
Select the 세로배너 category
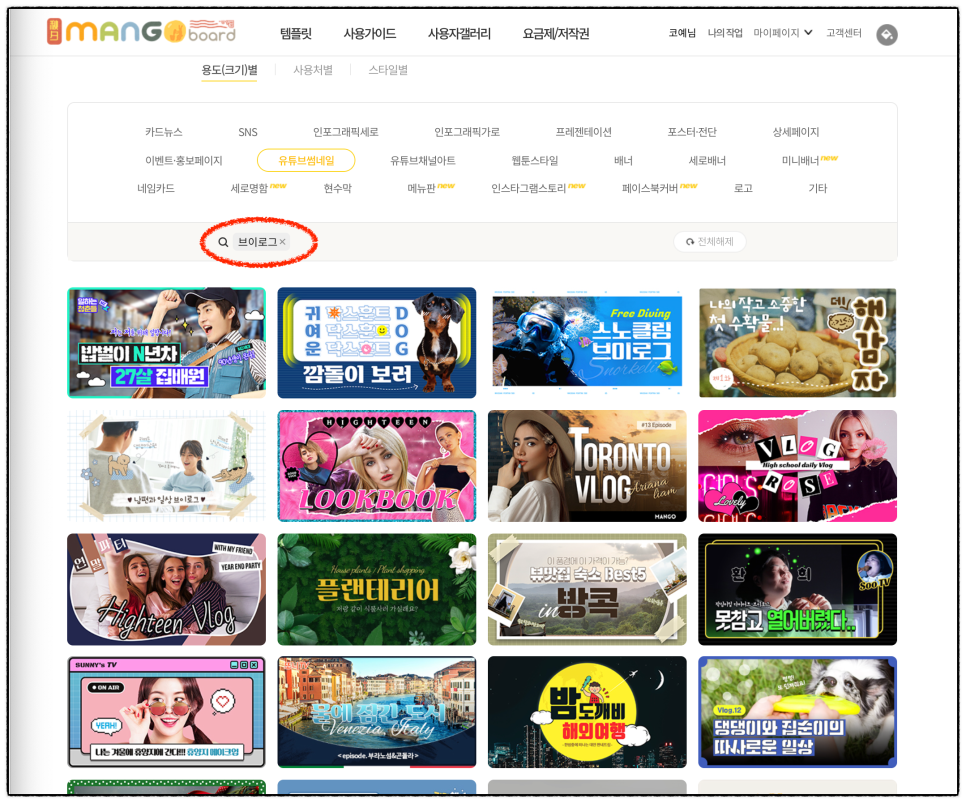707,161
